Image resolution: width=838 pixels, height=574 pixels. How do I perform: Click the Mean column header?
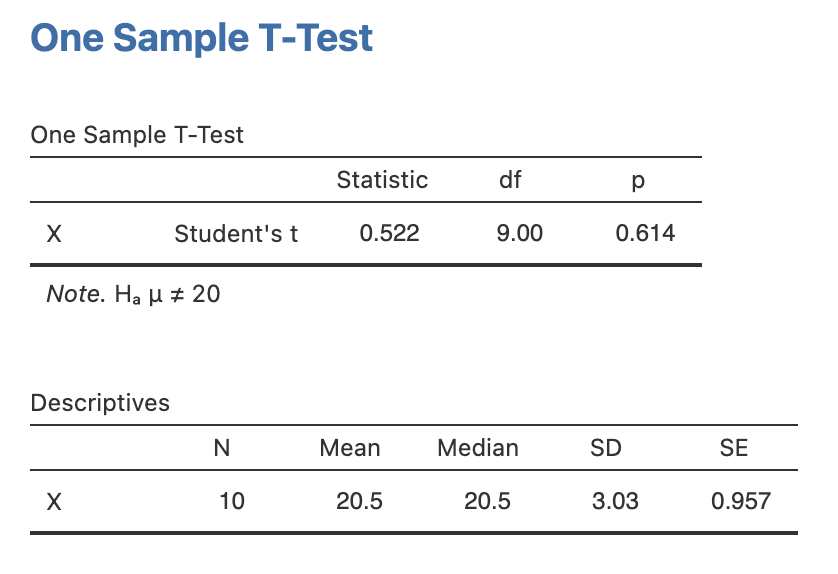[x=350, y=448]
